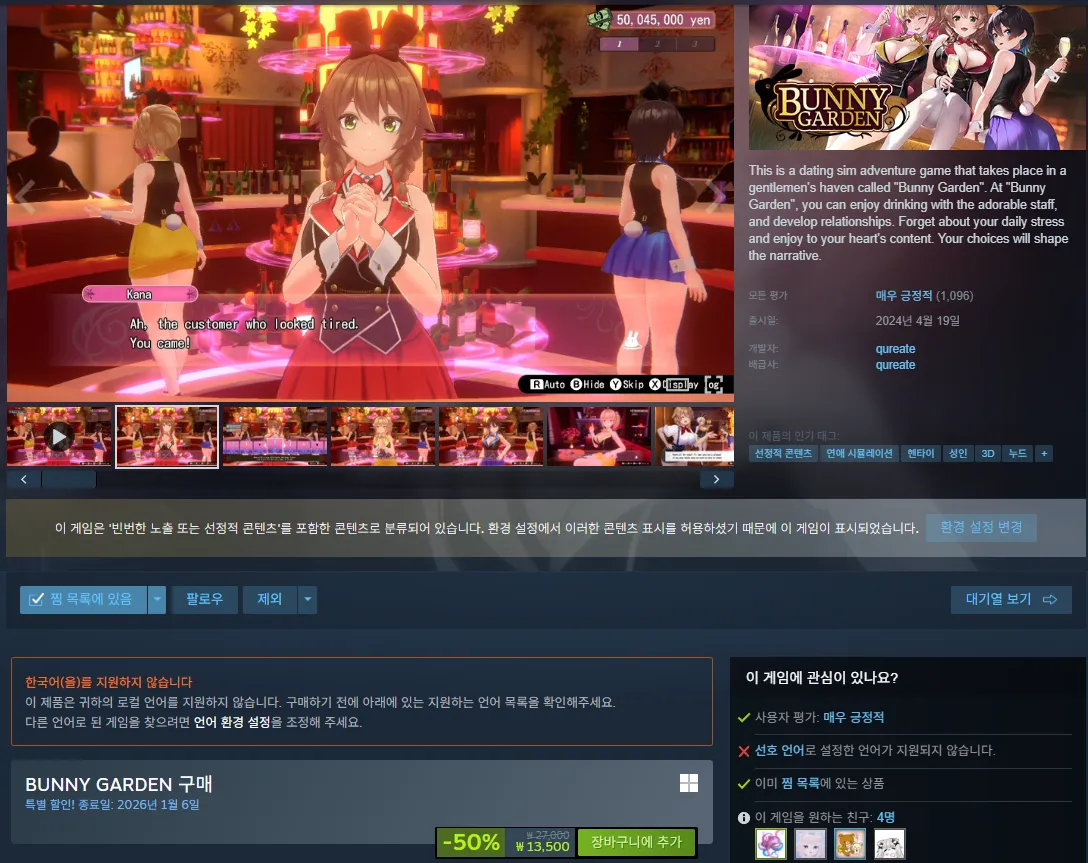
Task: Click the 장바구니에 추가 button
Action: [636, 842]
